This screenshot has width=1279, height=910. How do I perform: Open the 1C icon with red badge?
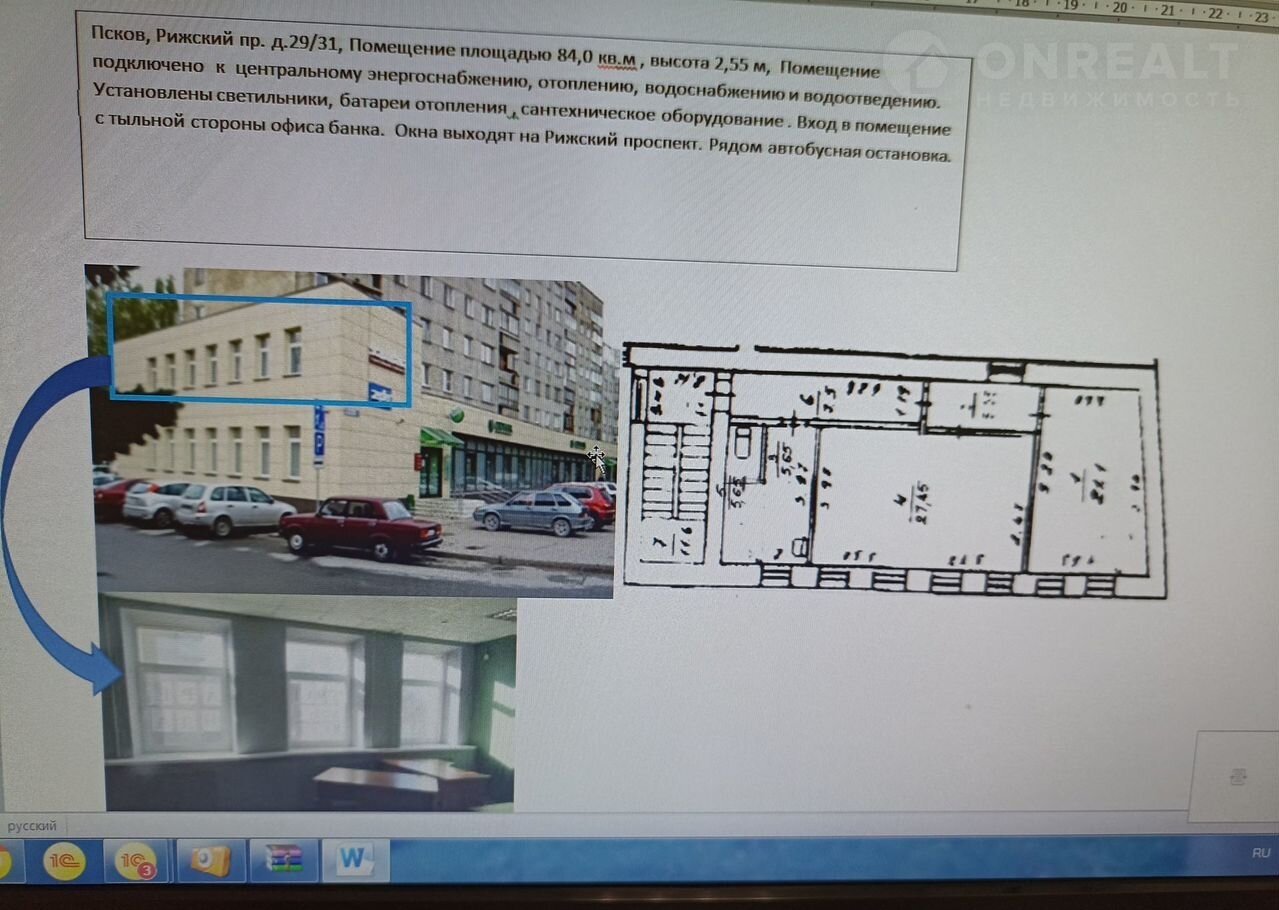136,861
